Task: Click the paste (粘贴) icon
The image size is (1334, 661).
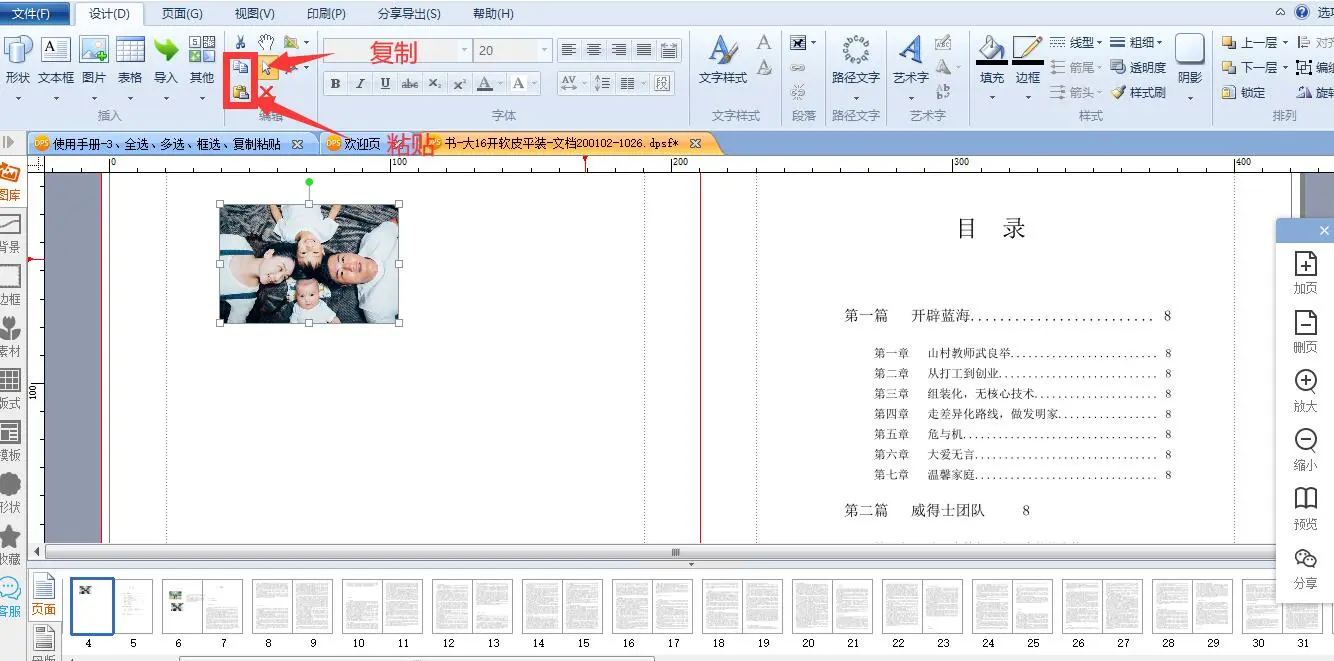Action: pos(241,93)
